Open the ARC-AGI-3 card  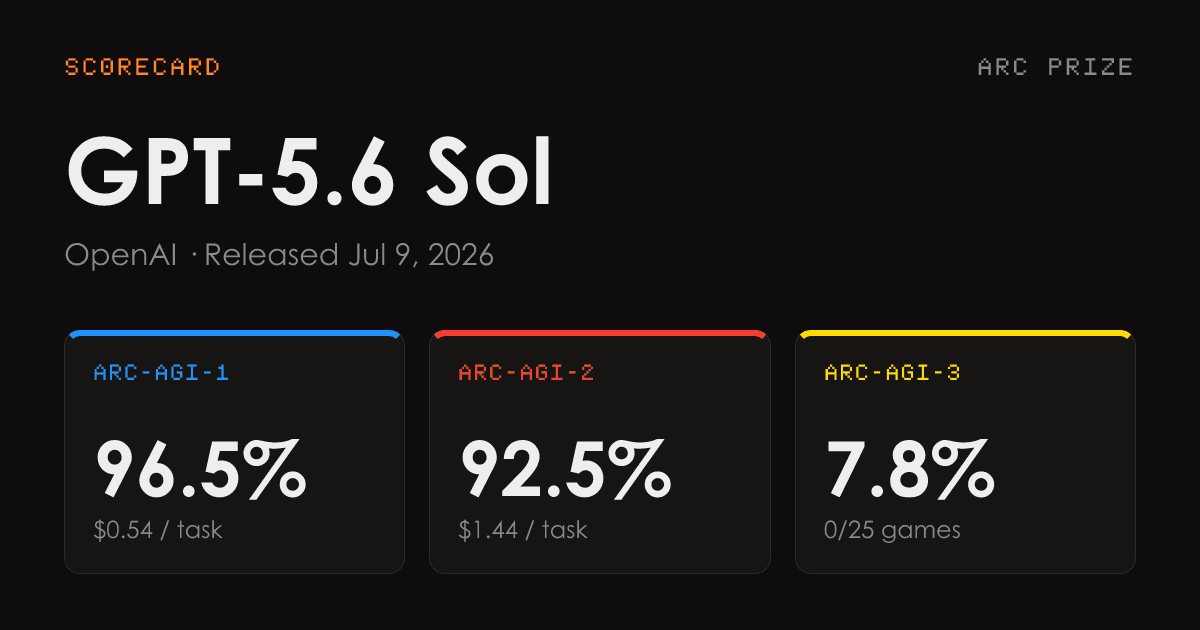[965, 451]
